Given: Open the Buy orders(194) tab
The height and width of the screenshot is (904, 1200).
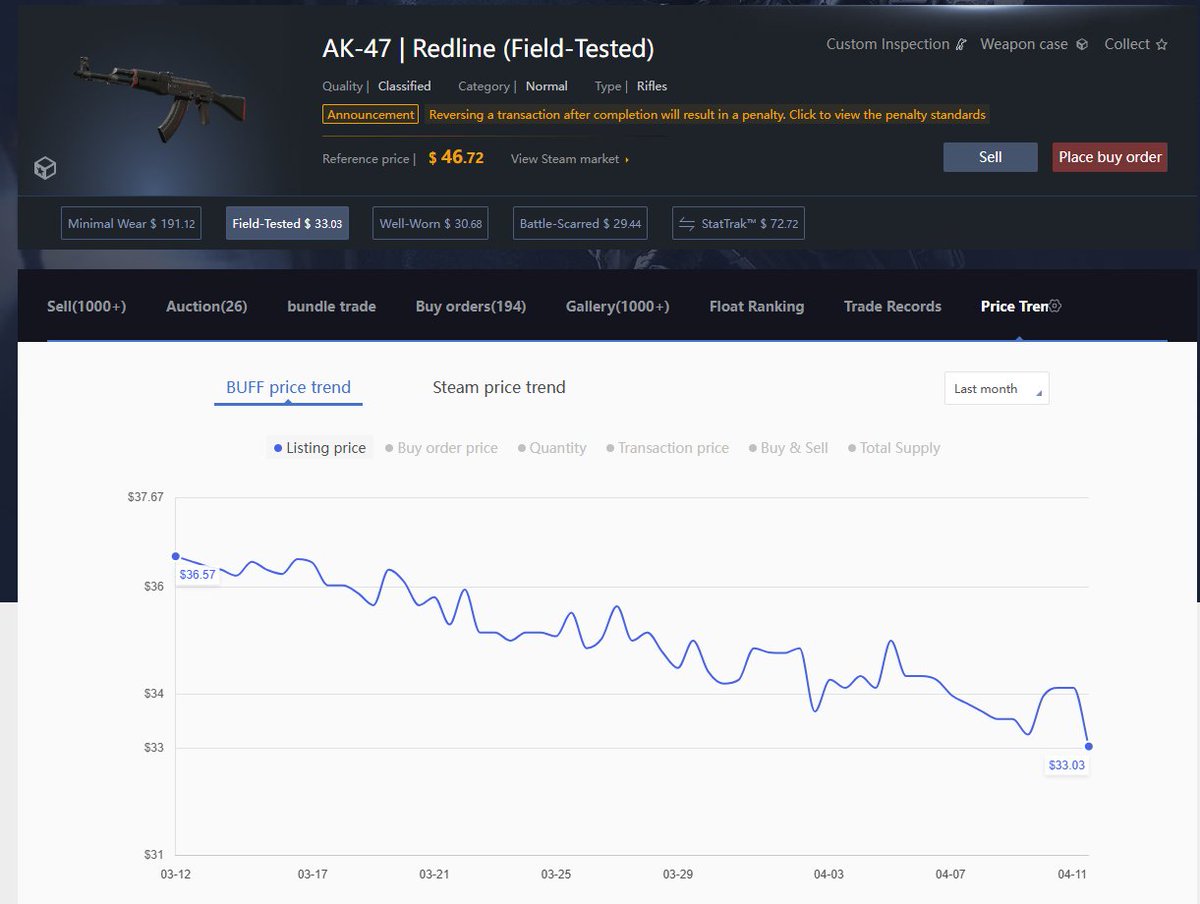Looking at the screenshot, I should coord(470,306).
